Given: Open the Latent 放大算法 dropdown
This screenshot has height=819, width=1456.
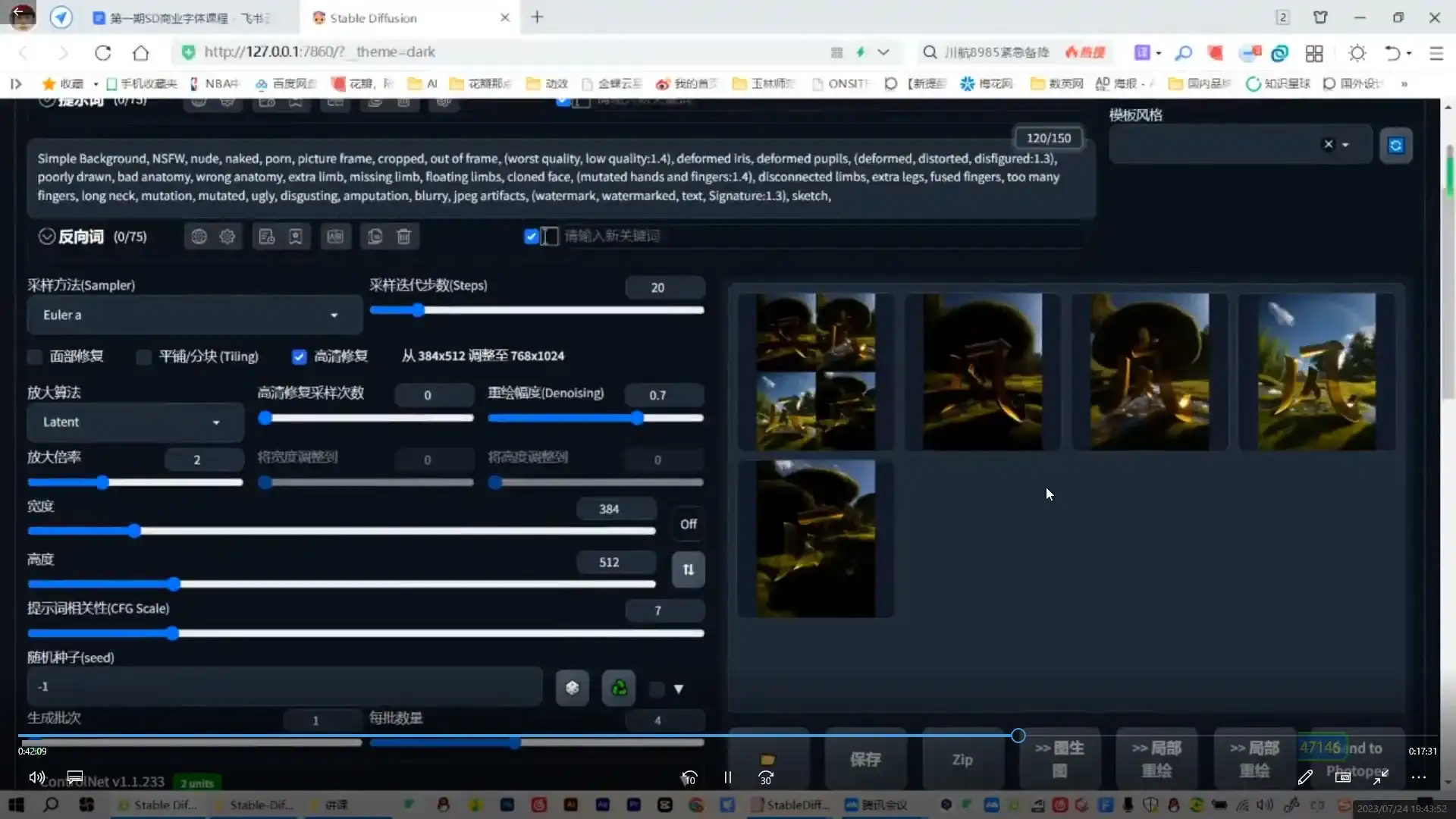Looking at the screenshot, I should pyautogui.click(x=135, y=422).
